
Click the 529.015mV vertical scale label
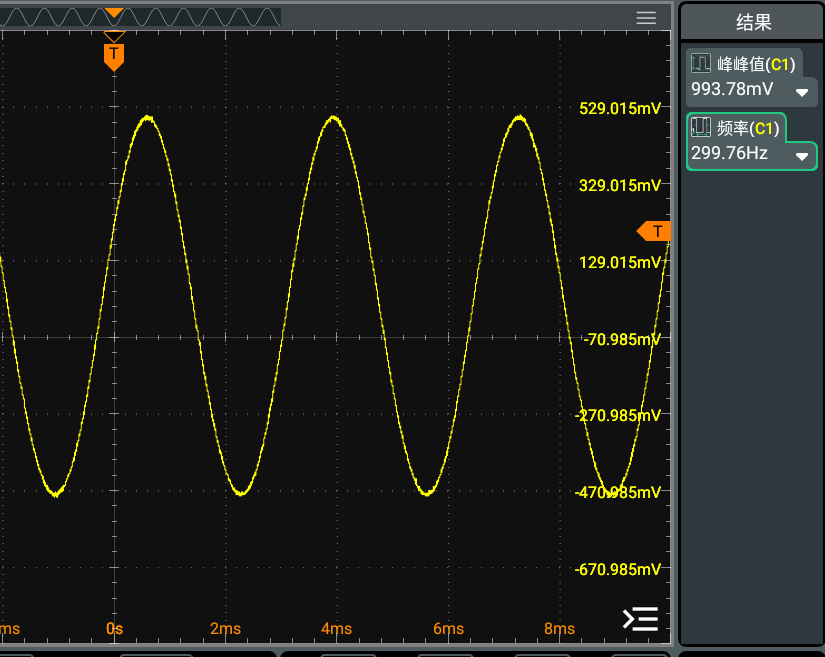620,109
